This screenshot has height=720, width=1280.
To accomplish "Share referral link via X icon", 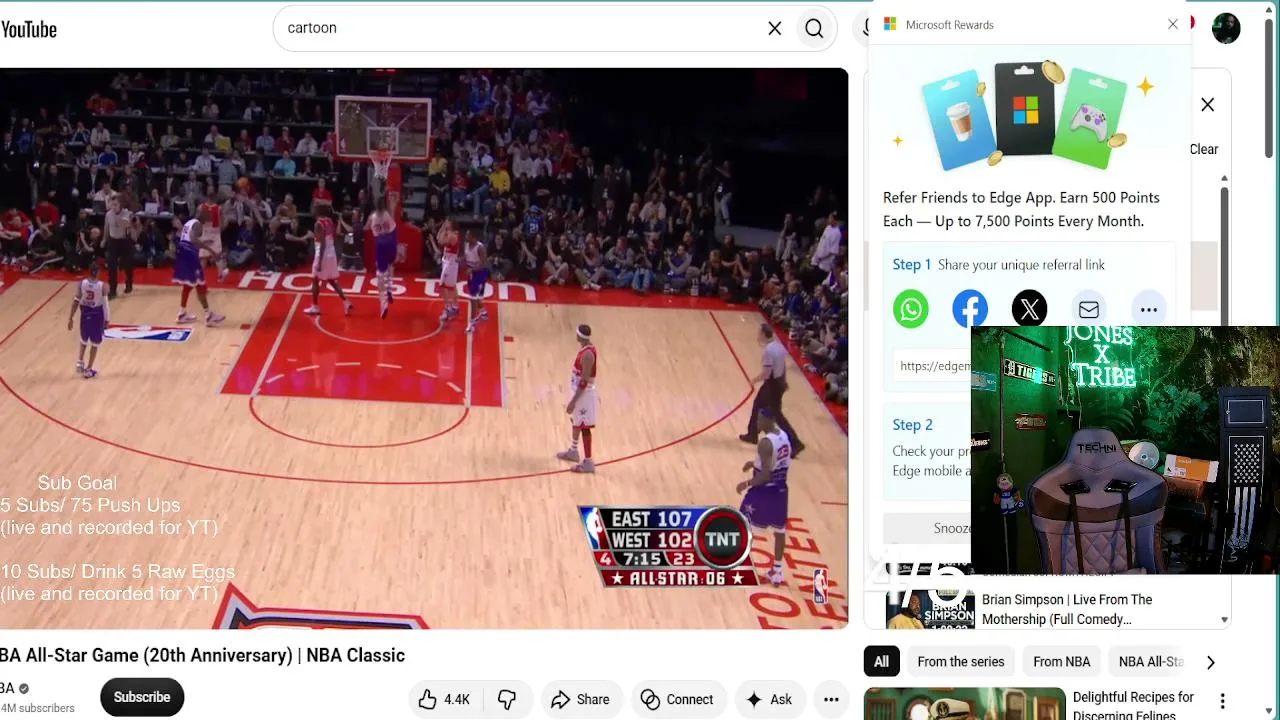I will pos(1029,310).
